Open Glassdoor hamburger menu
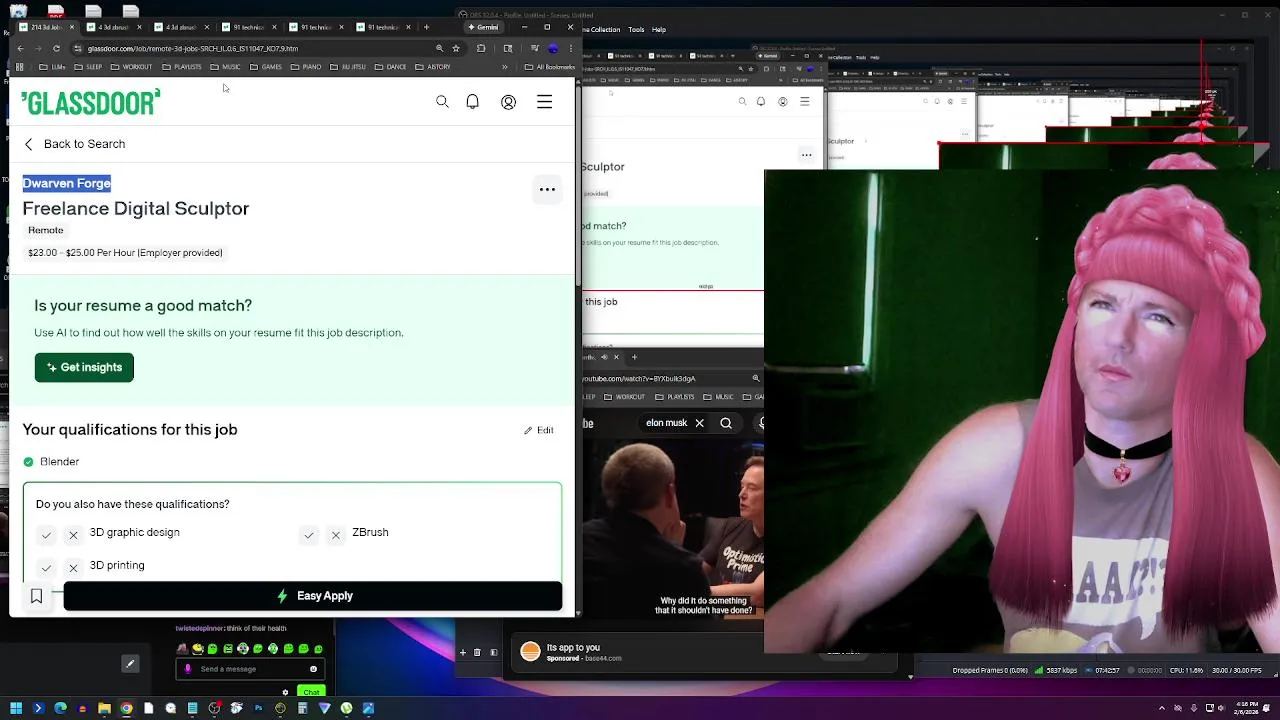 544,102
